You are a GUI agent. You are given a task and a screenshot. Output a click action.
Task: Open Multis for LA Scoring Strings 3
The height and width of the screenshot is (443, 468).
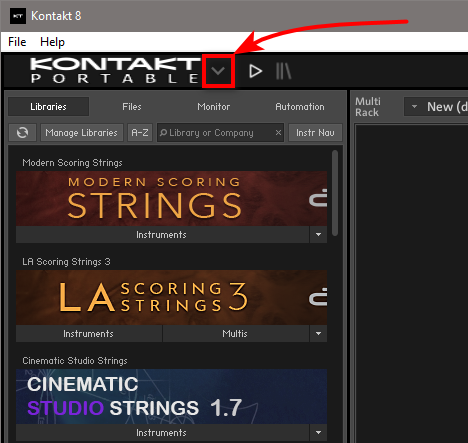tap(235, 334)
